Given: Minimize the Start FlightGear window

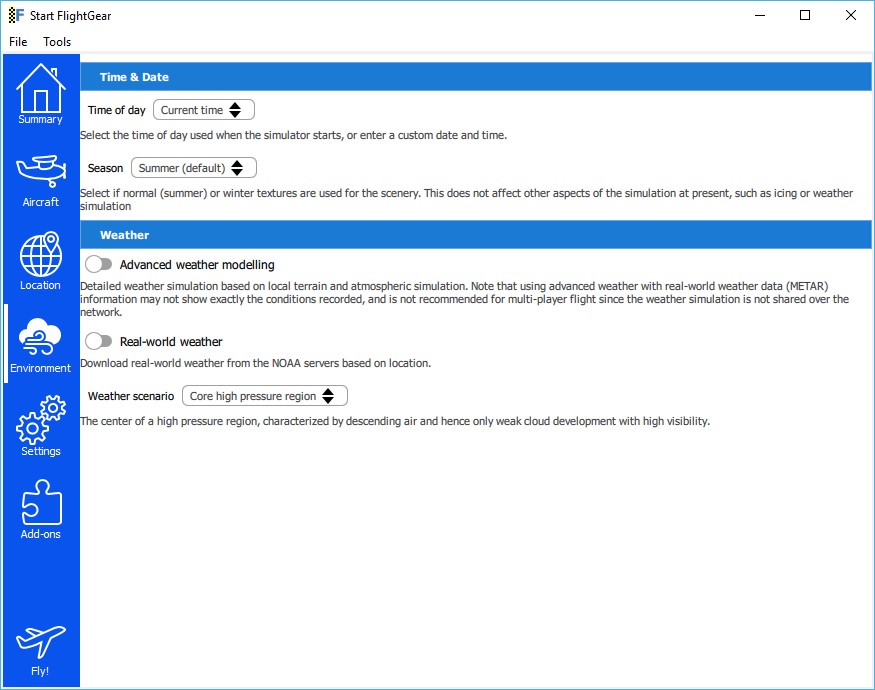Looking at the screenshot, I should (x=759, y=15).
